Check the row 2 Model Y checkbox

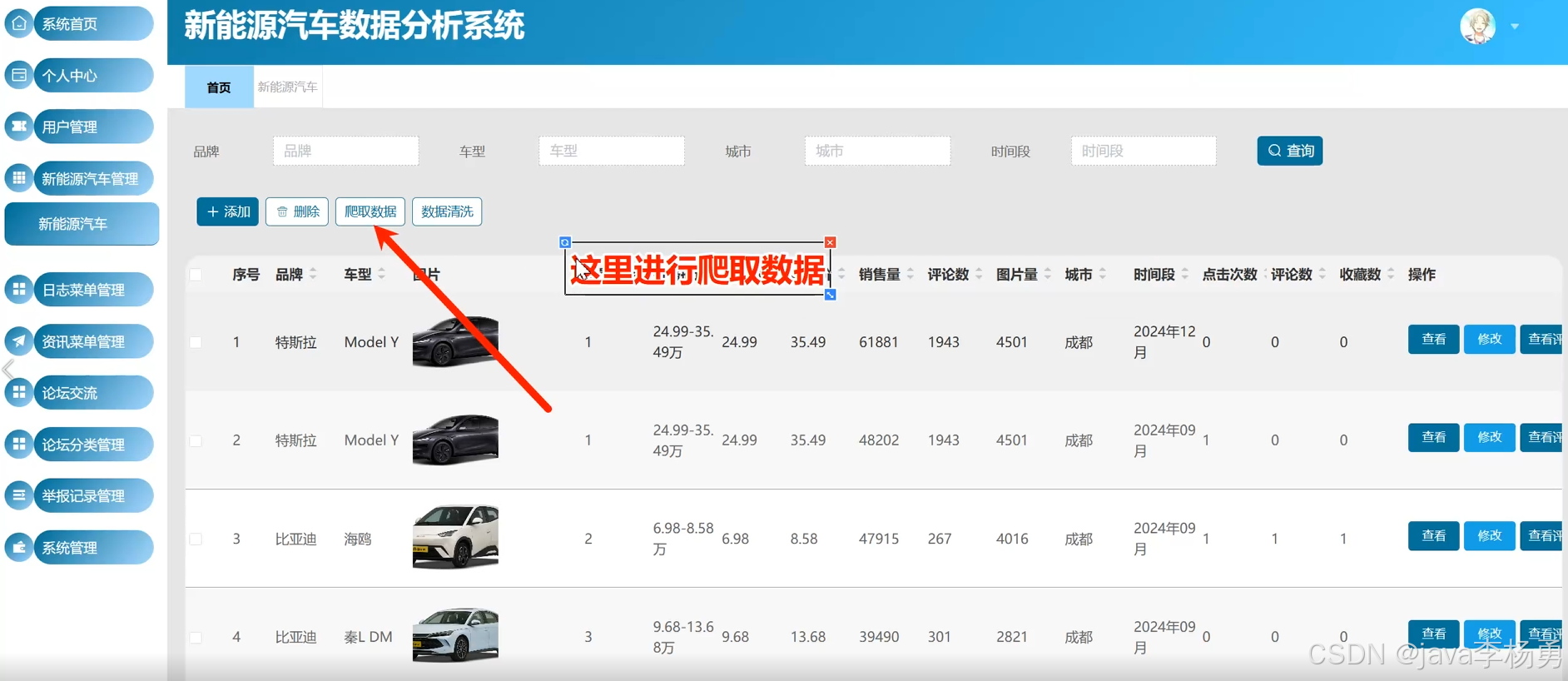(x=196, y=440)
